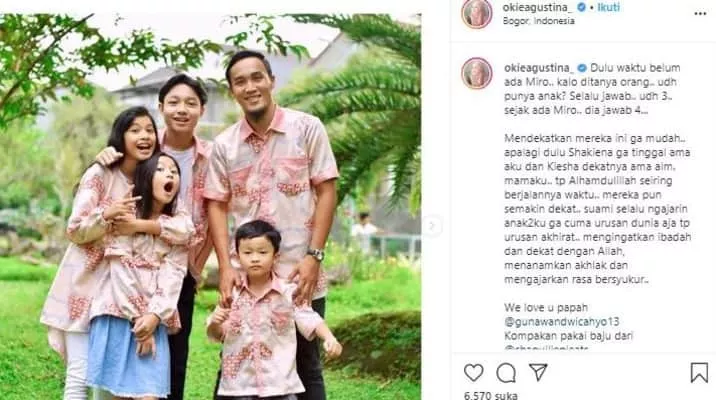View who liked via 6.570 suka
Image resolution: width=716 pixels, height=400 pixels.
tap(490, 395)
